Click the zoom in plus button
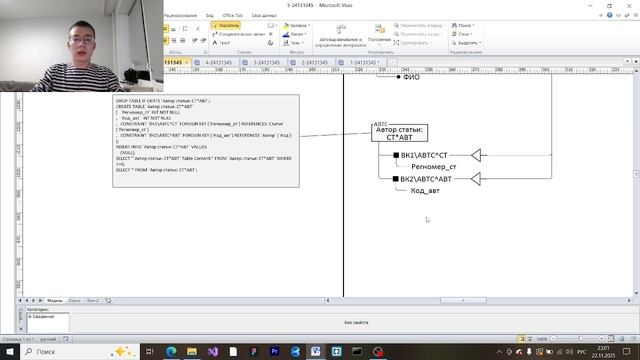 coord(601,339)
